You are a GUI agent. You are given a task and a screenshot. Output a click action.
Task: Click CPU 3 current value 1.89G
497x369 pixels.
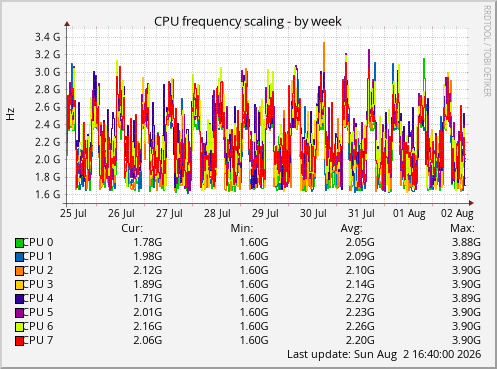148,284
